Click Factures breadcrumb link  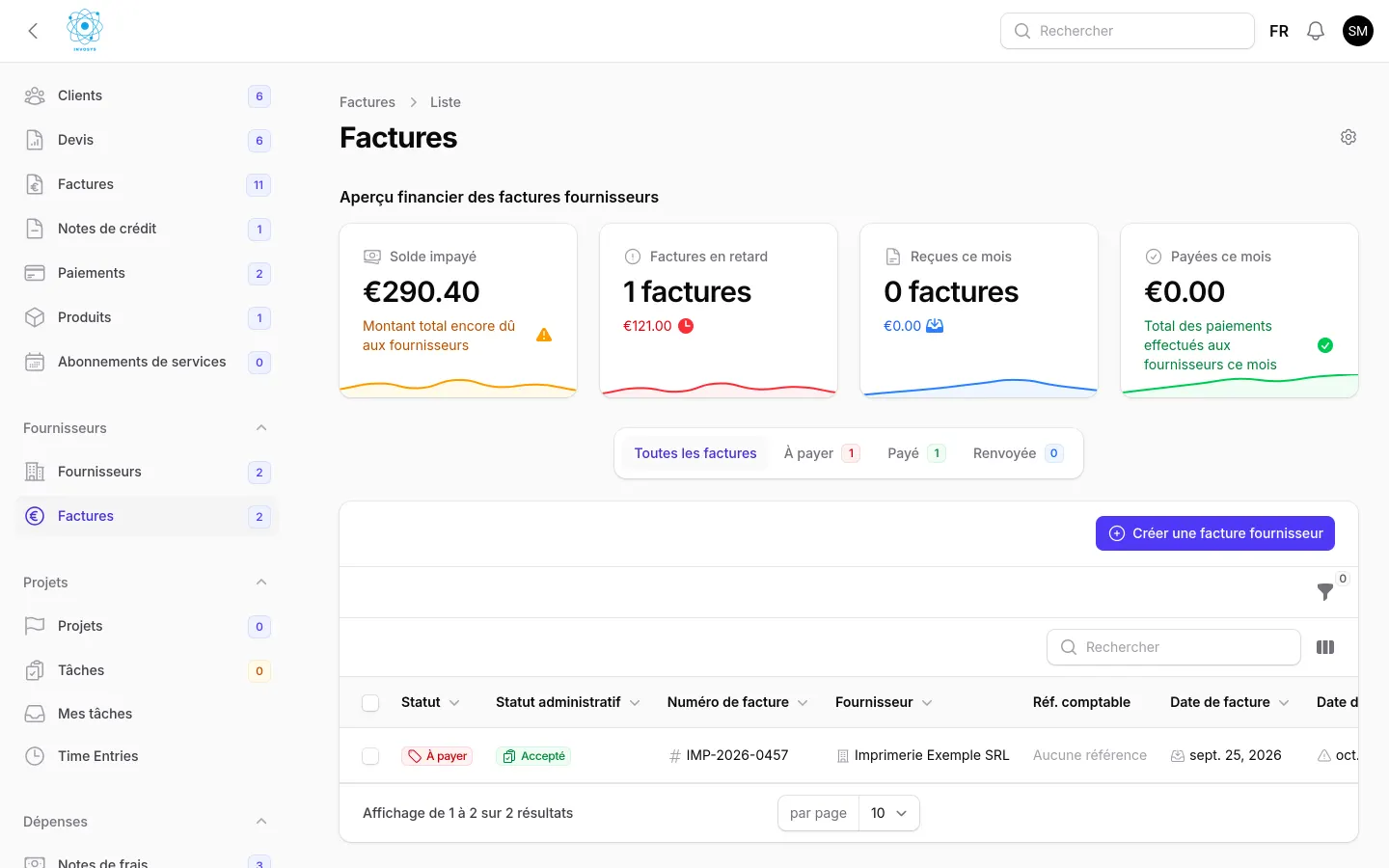368,102
